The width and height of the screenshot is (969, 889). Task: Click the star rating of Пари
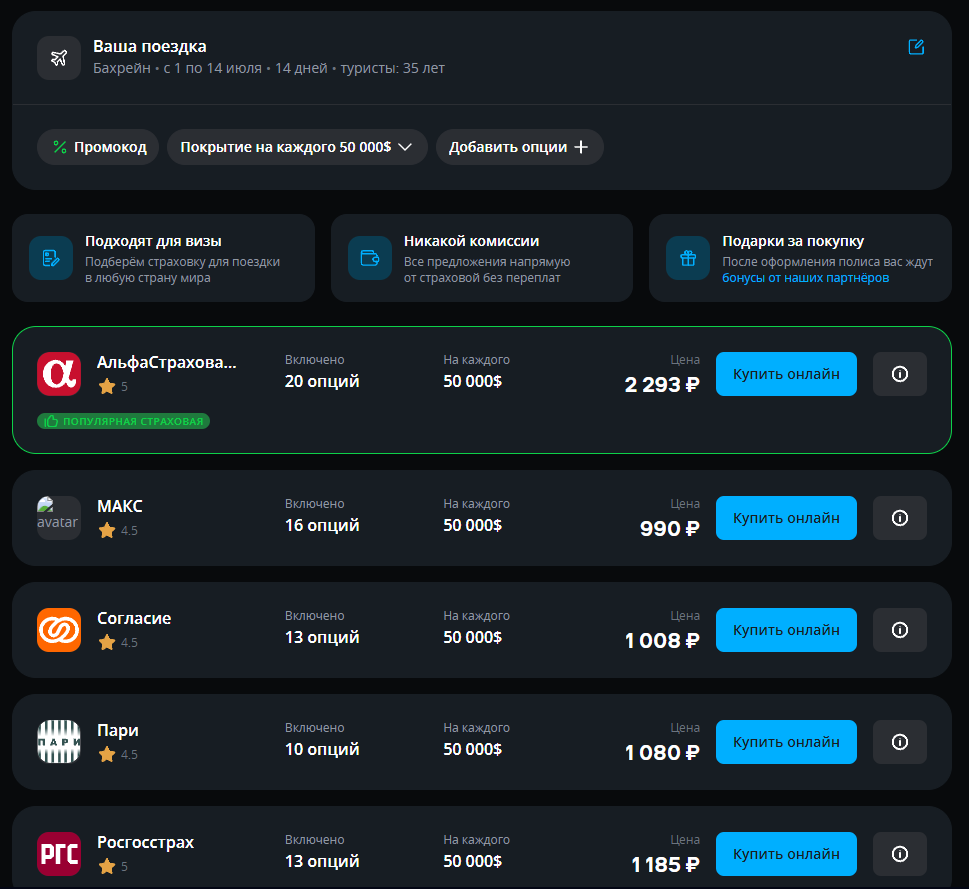coord(118,755)
